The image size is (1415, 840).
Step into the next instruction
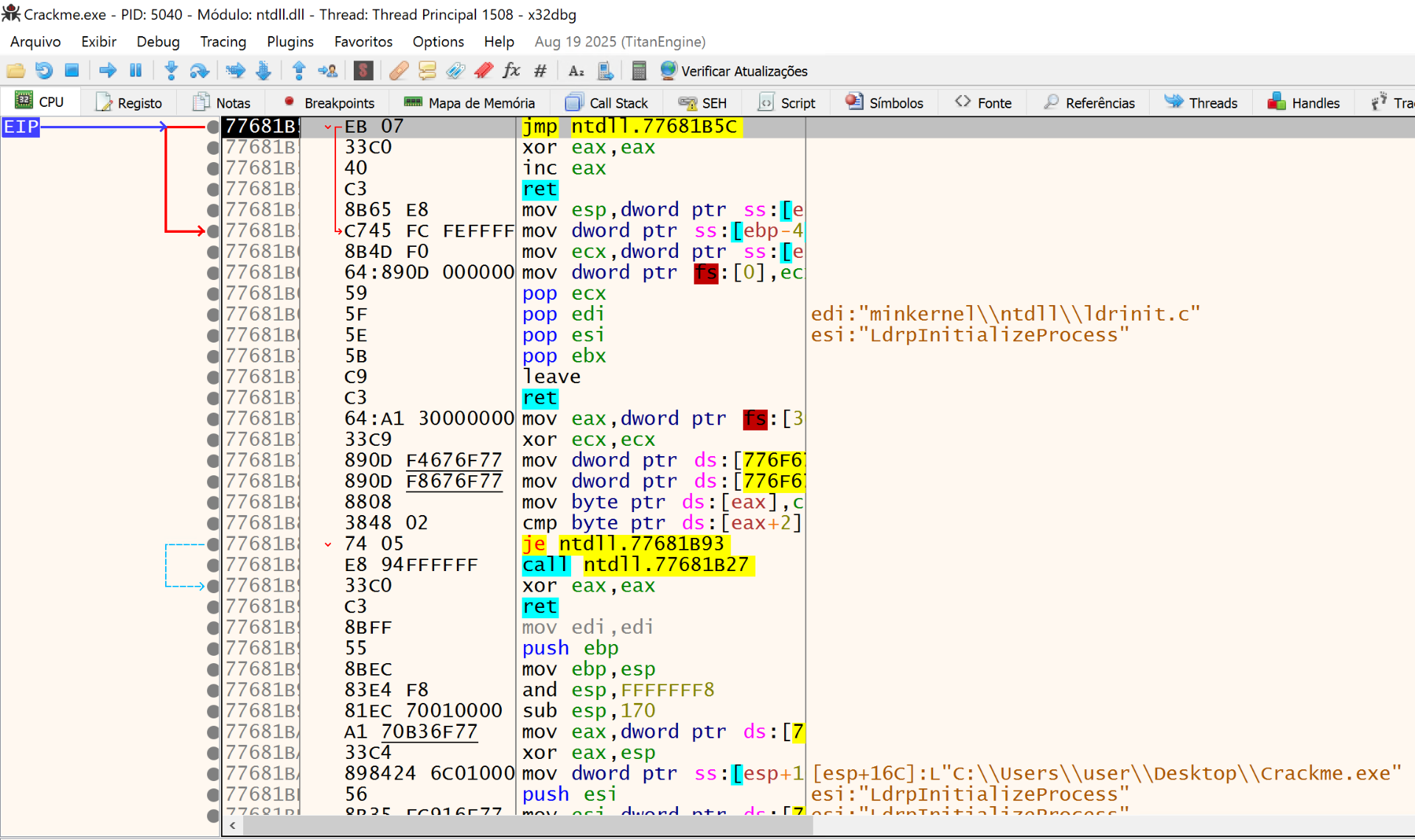tap(171, 71)
